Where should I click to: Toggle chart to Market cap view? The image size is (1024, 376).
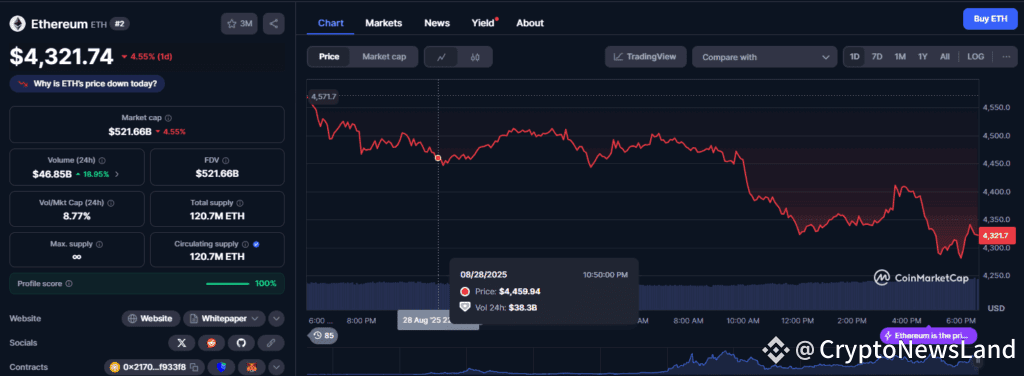[x=384, y=57]
